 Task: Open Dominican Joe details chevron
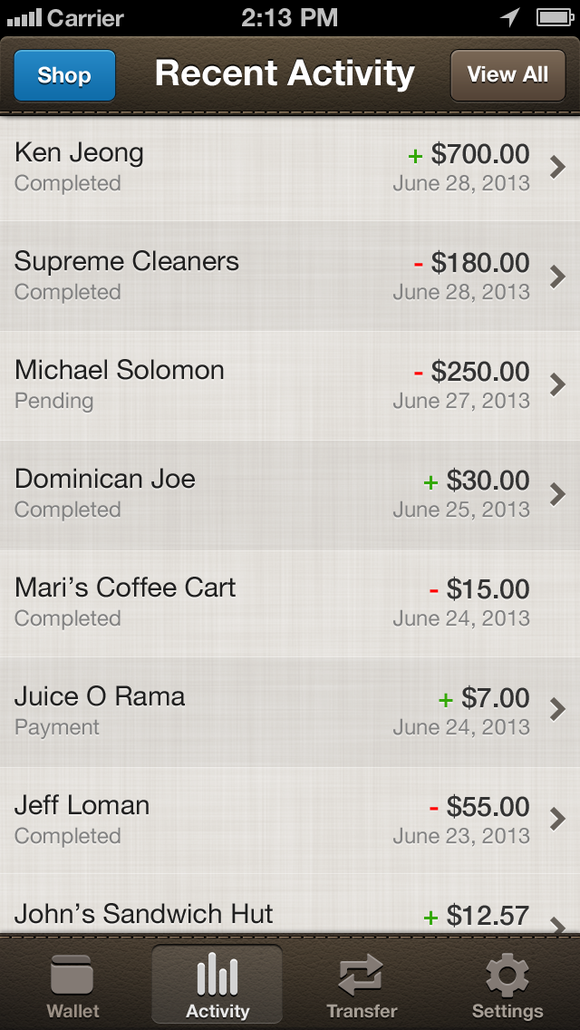558,494
